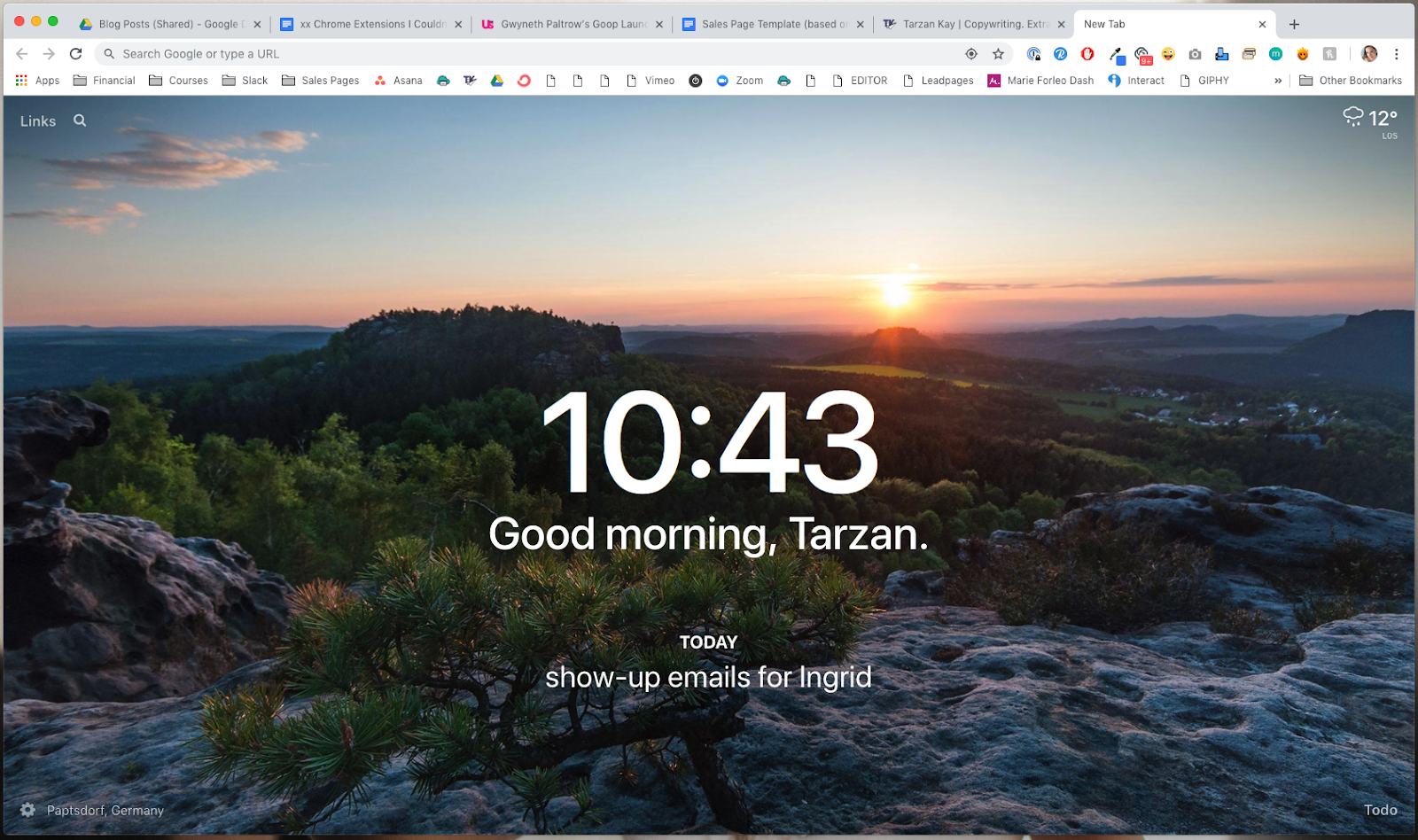Open the Momentum Links panel
The image size is (1418, 840).
[38, 121]
